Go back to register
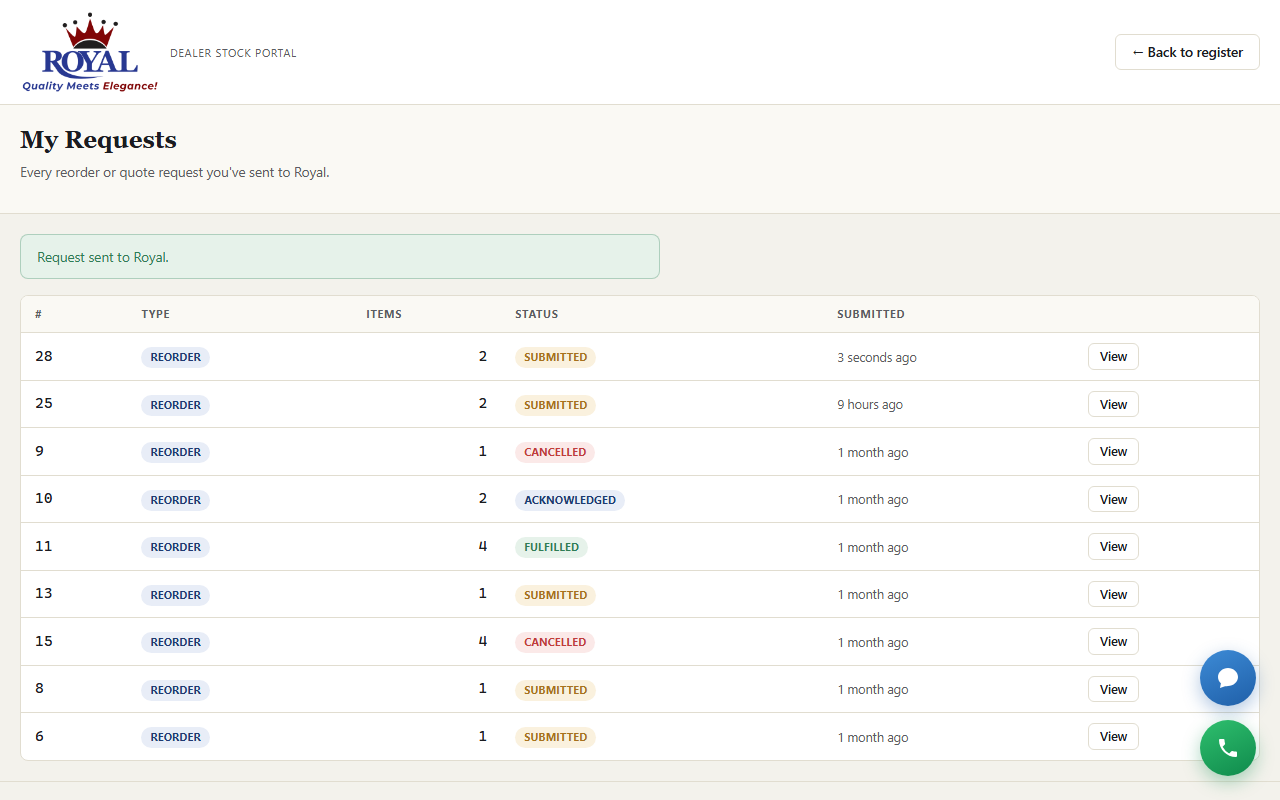 point(1187,52)
